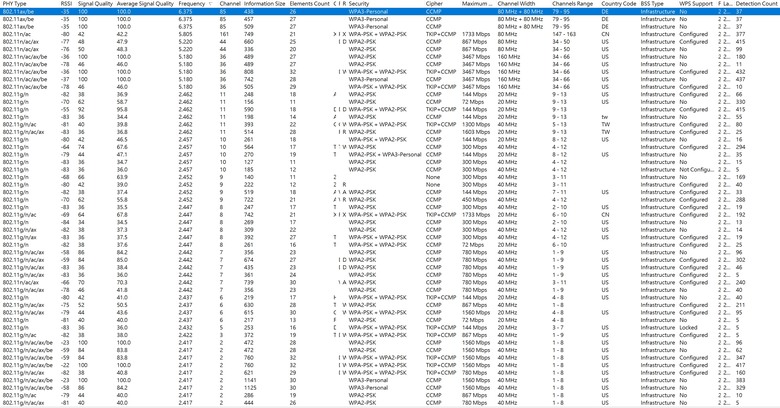Screen dimensions: 780x408
Task: Select the detection count 437
Action: [x=741, y=79]
